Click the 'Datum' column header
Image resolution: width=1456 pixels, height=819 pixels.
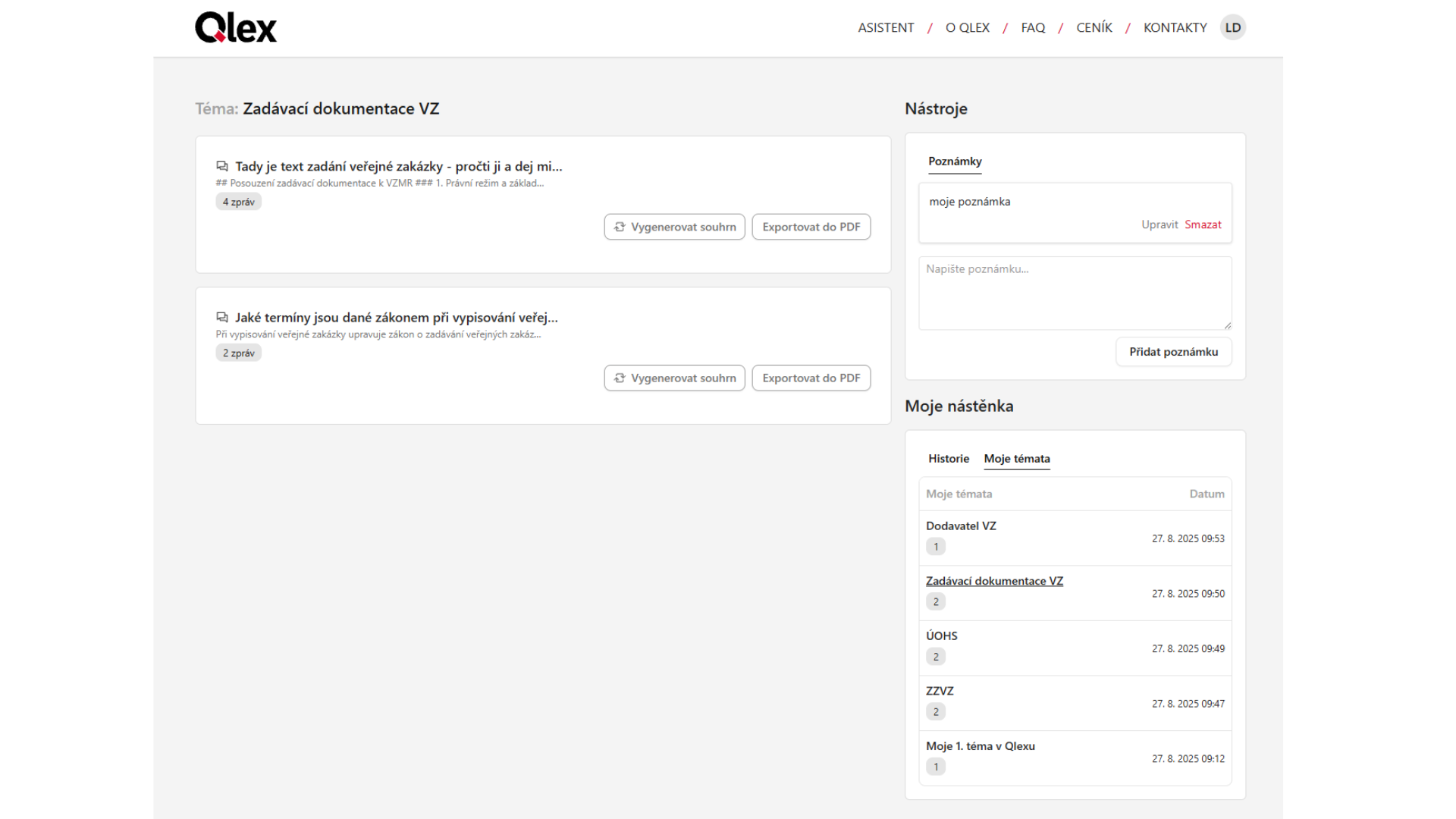[1207, 494]
